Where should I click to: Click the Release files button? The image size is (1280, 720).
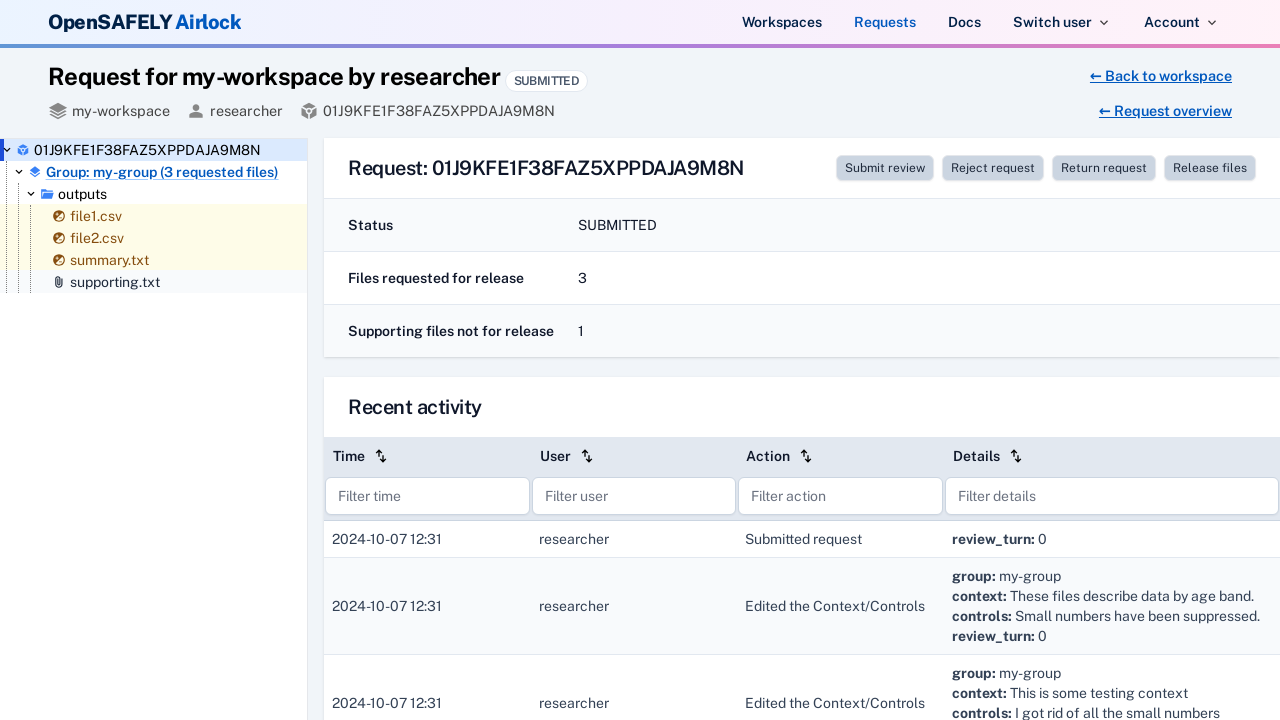coord(1209,168)
